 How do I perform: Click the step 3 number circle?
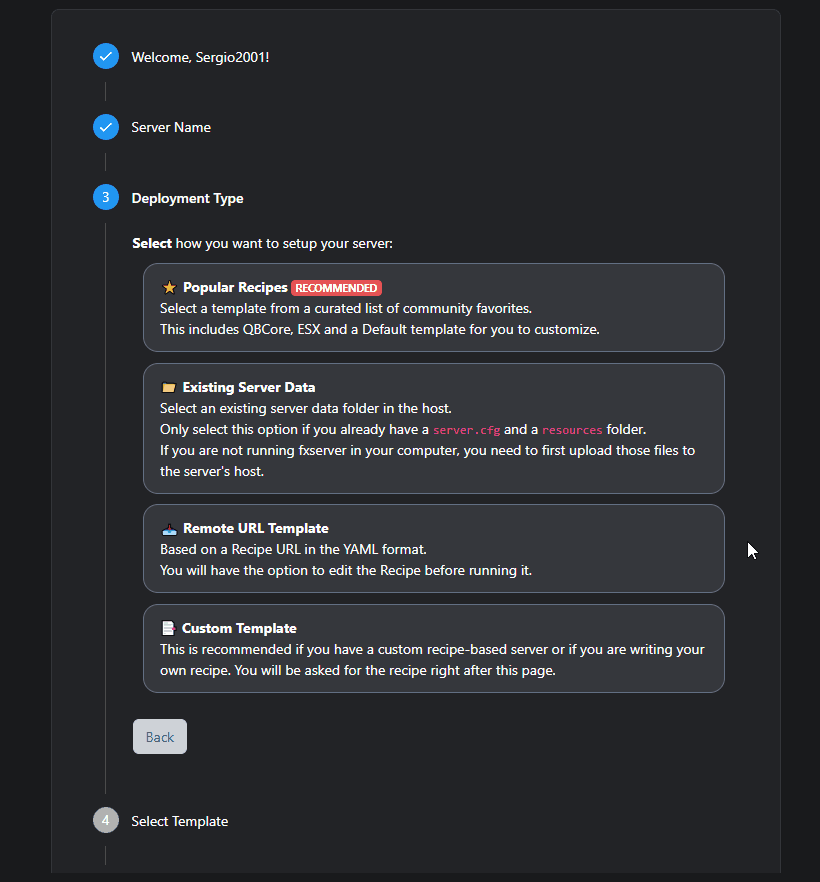[106, 197]
